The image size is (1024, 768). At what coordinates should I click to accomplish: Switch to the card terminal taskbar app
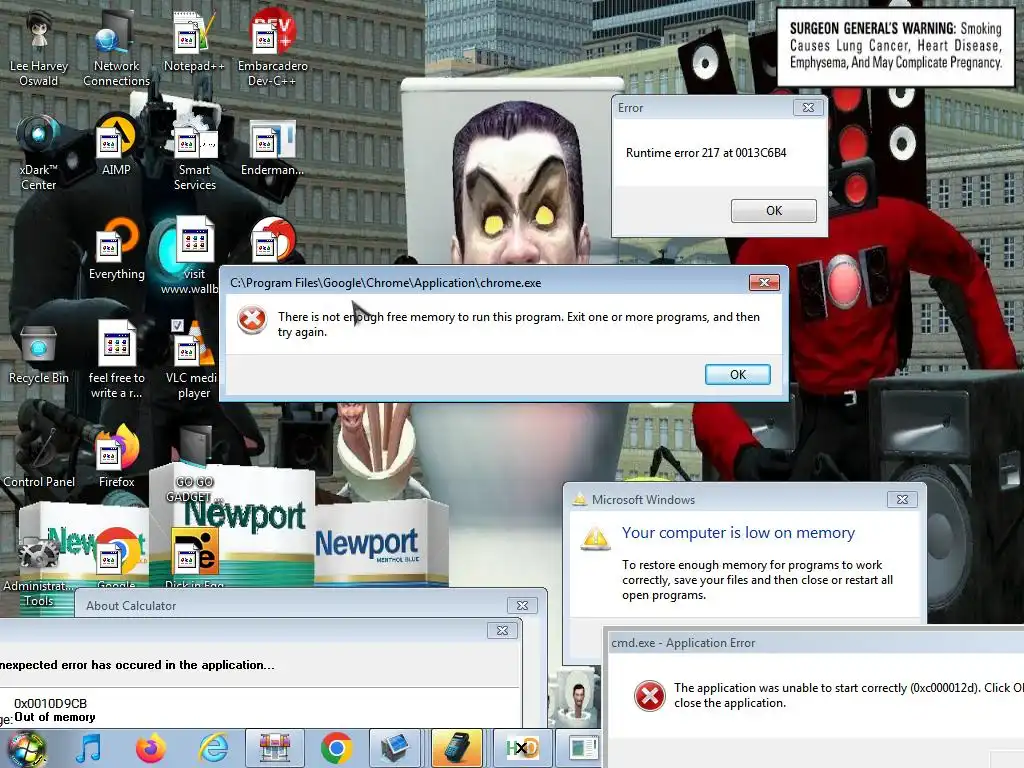pos(456,748)
